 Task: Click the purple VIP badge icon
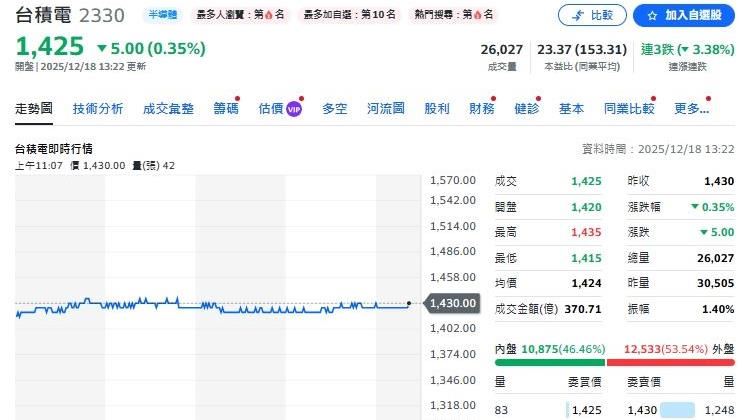coord(294,109)
